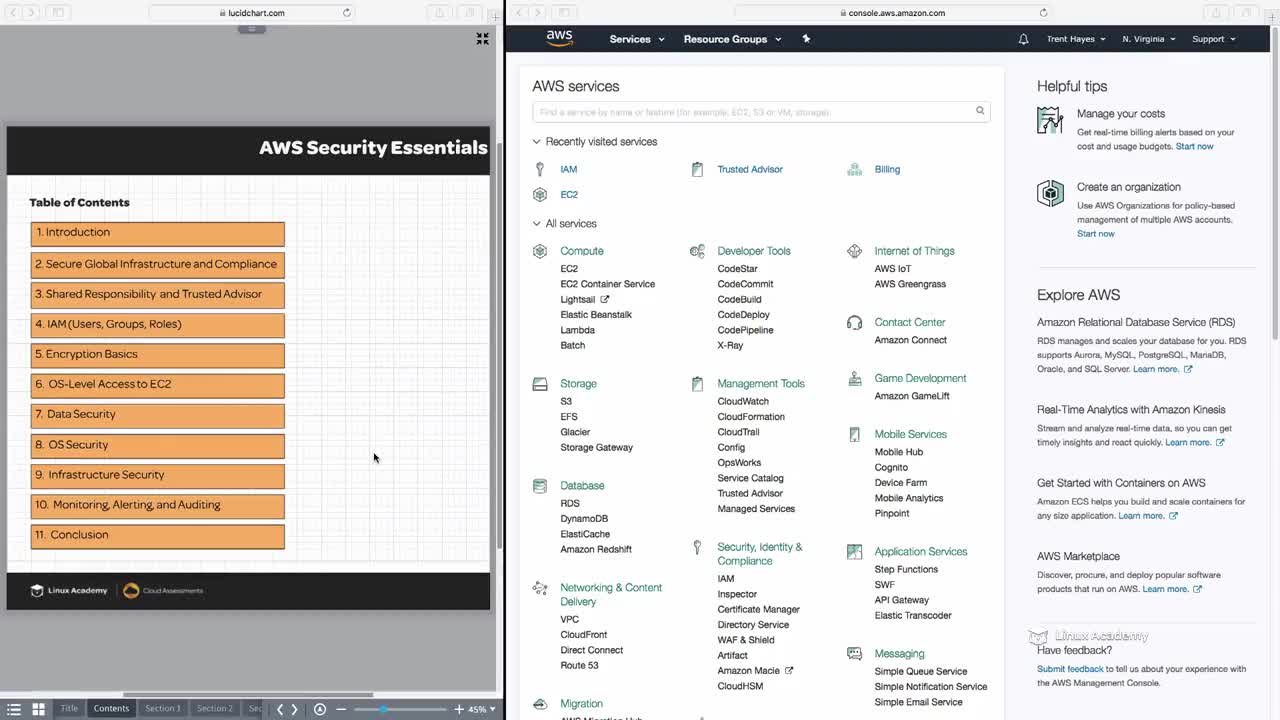Open the Submit feedback link
Image resolution: width=1280 pixels, height=720 pixels.
1070,670
